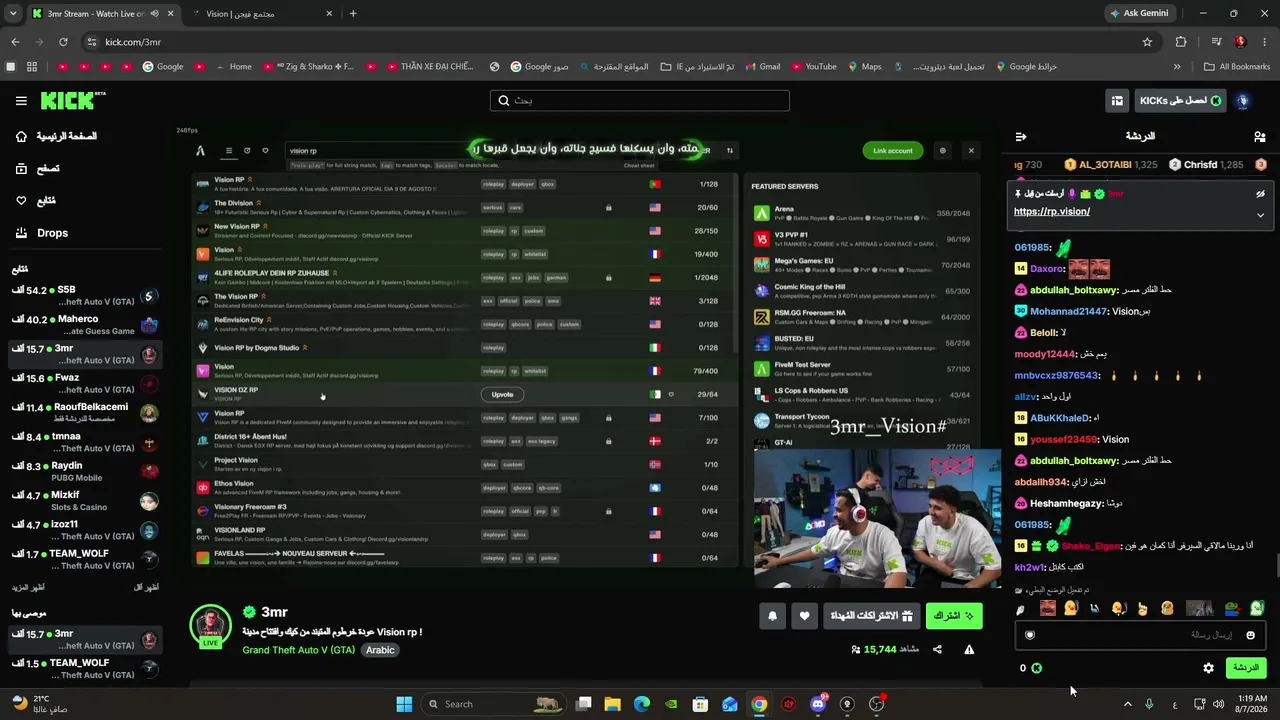Click the Get KICKs button

tap(1180, 101)
